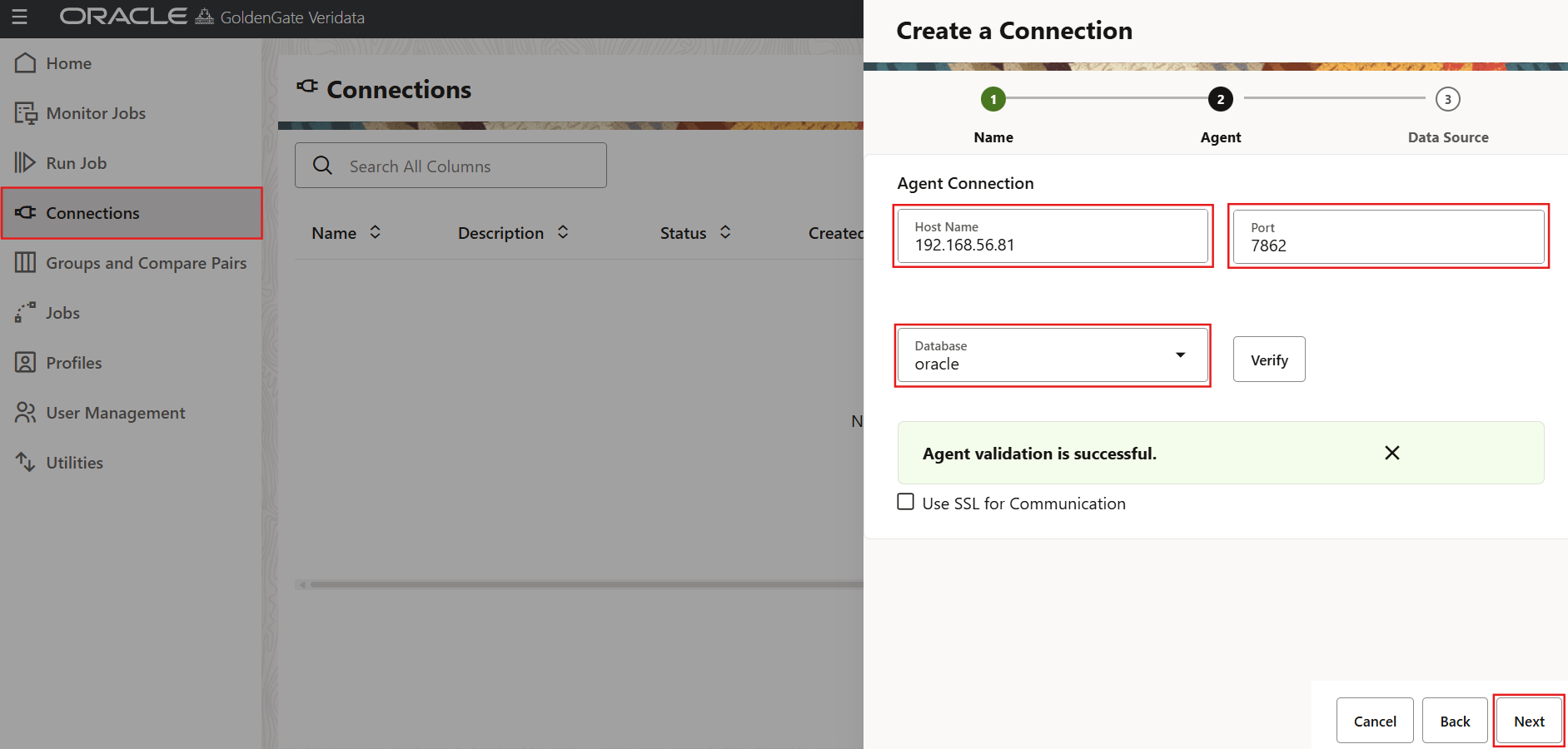Sort by Description column arrows

[x=563, y=232]
